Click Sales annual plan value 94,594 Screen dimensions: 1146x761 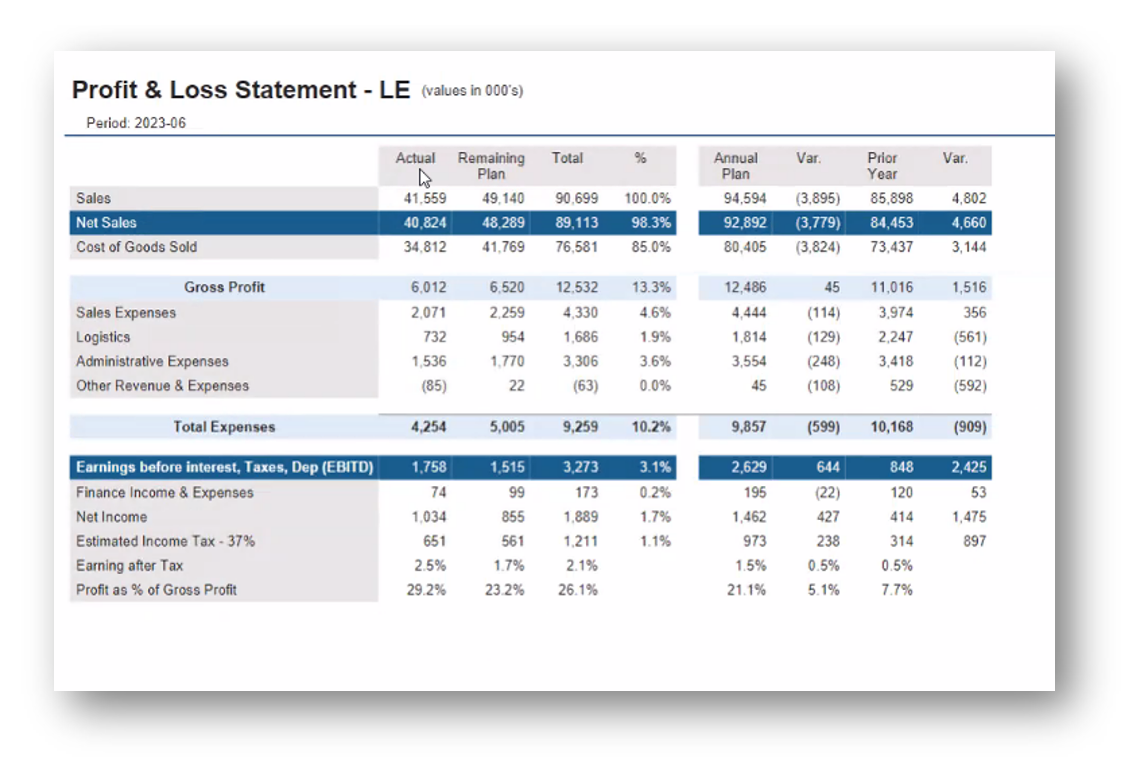pyautogui.click(x=745, y=198)
